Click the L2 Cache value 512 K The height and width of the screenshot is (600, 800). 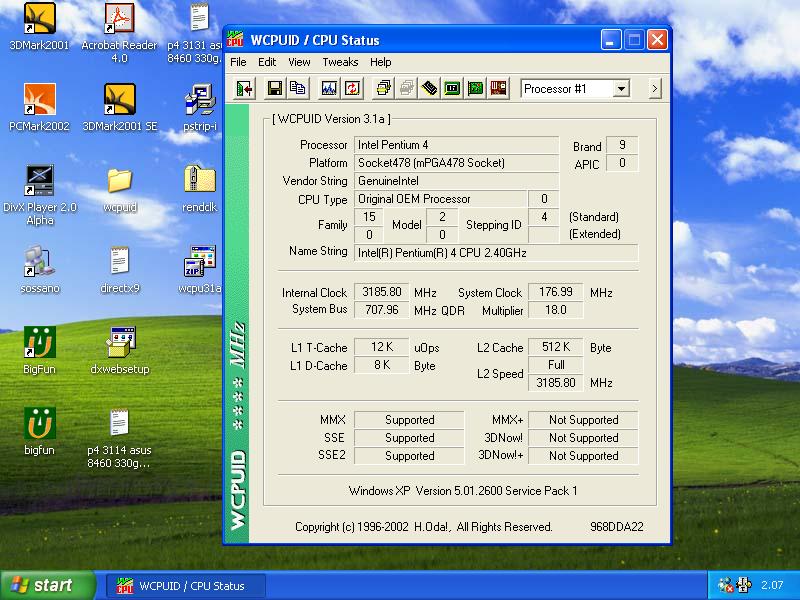click(x=556, y=347)
